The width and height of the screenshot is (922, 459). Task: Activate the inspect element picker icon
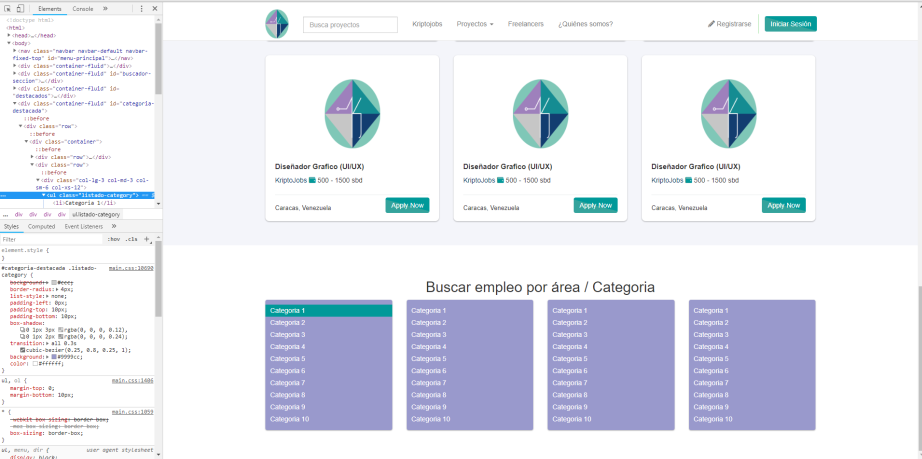[x=8, y=9]
